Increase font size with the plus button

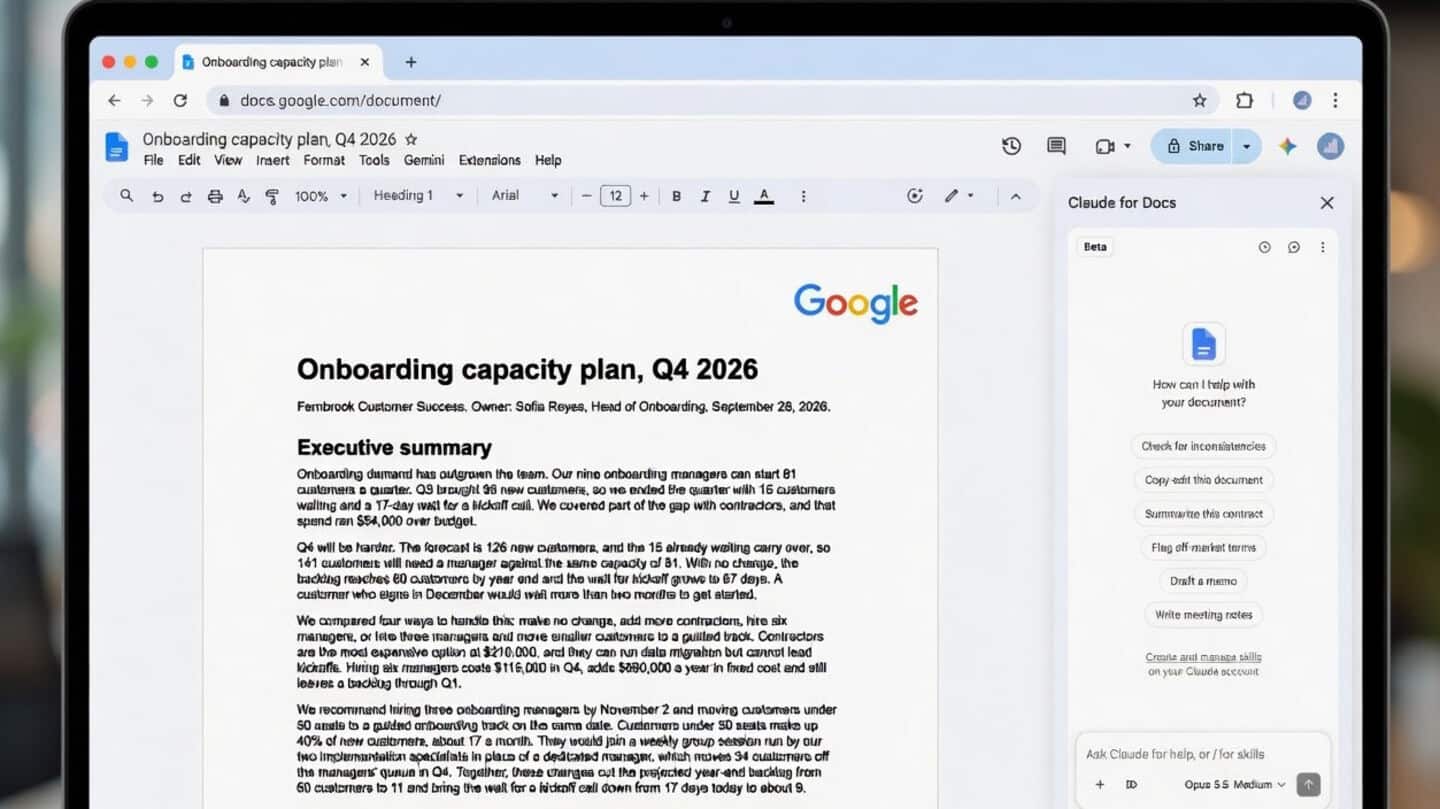(644, 196)
